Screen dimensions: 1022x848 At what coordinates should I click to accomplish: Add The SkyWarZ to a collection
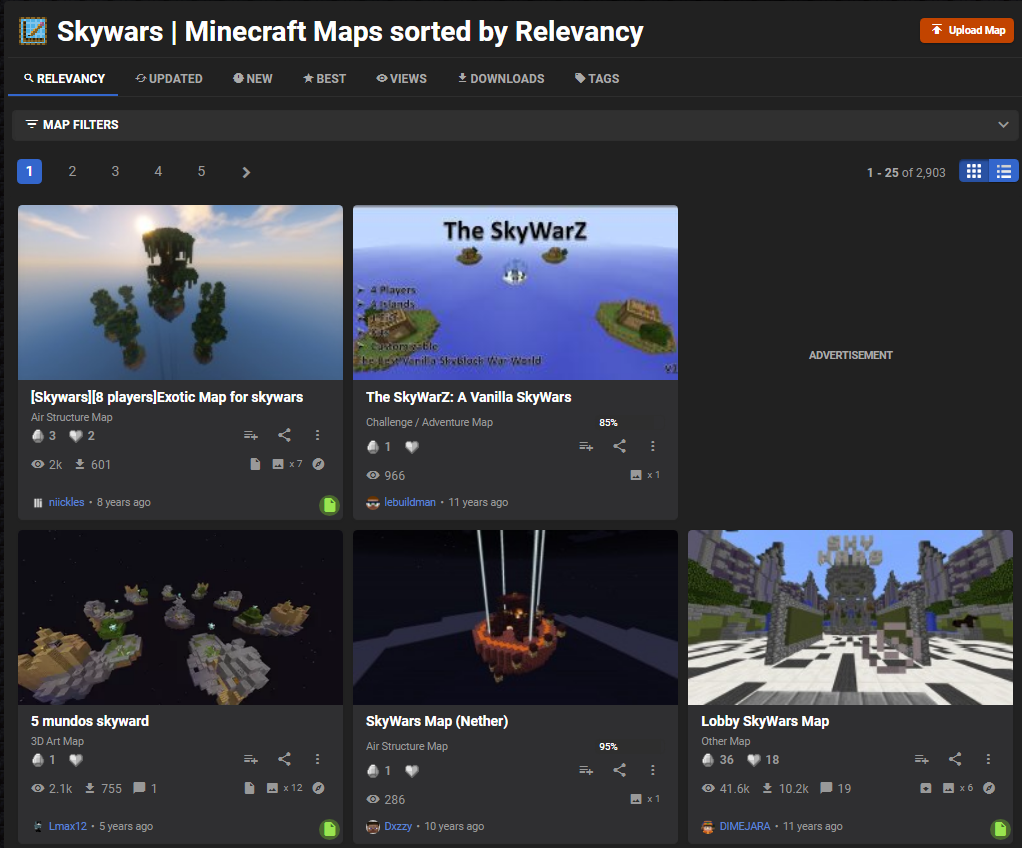(x=586, y=446)
